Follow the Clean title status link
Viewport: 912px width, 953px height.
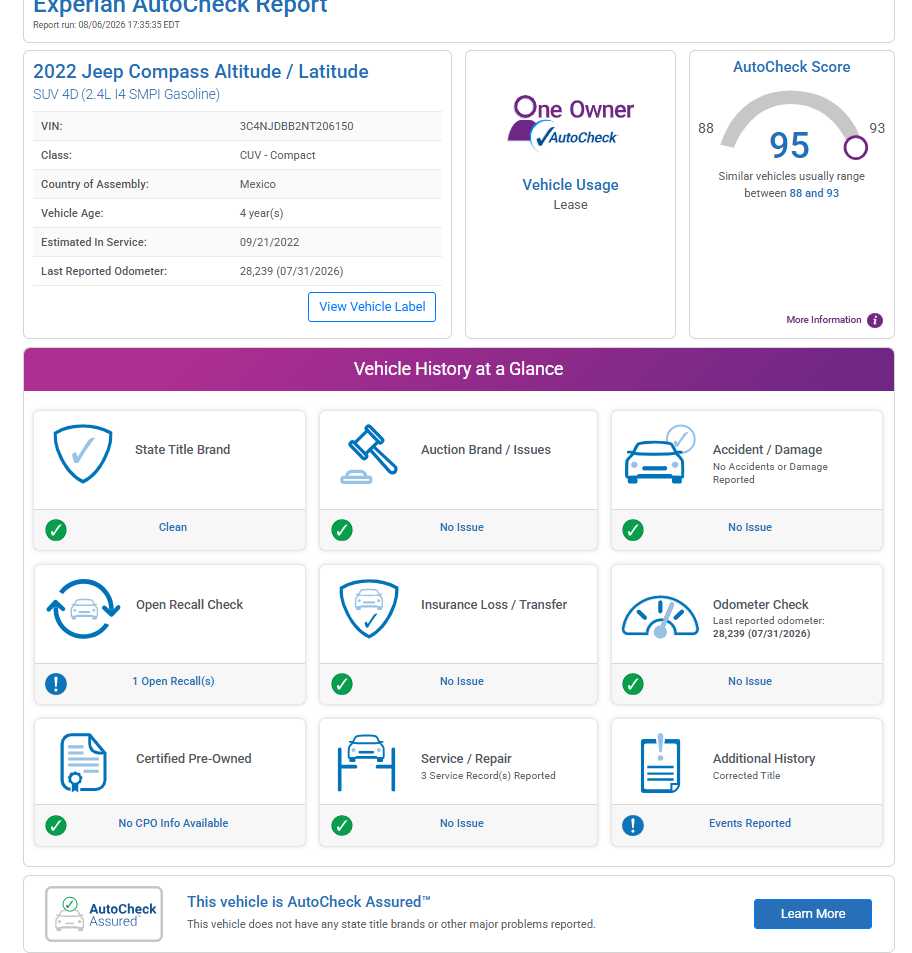(x=173, y=527)
